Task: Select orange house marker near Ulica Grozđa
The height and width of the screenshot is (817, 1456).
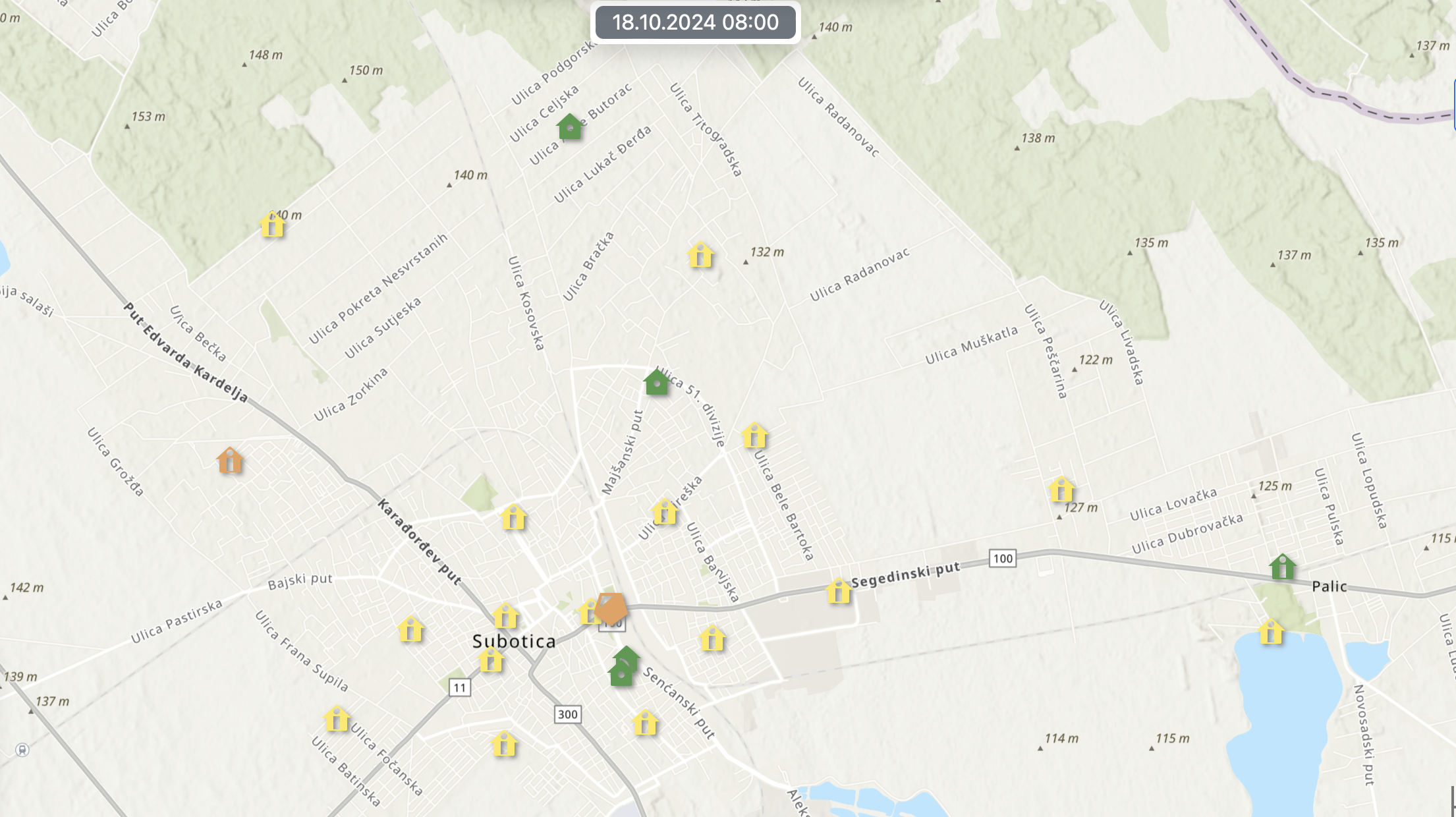Action: pos(229,461)
